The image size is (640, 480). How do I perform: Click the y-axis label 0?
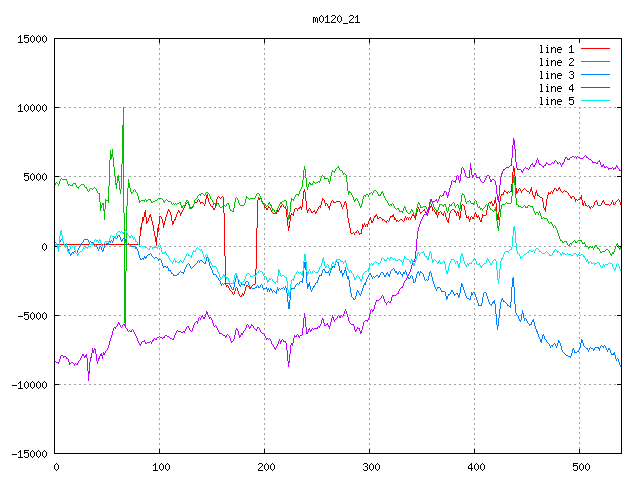point(44,247)
